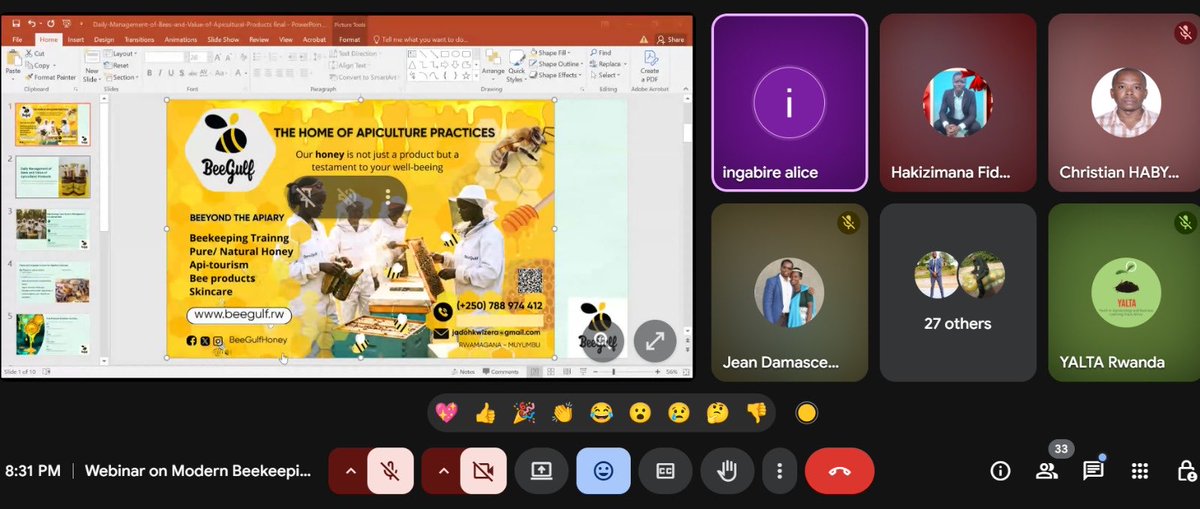Raise your hand in the meeting
This screenshot has width=1200, height=509.
point(727,471)
